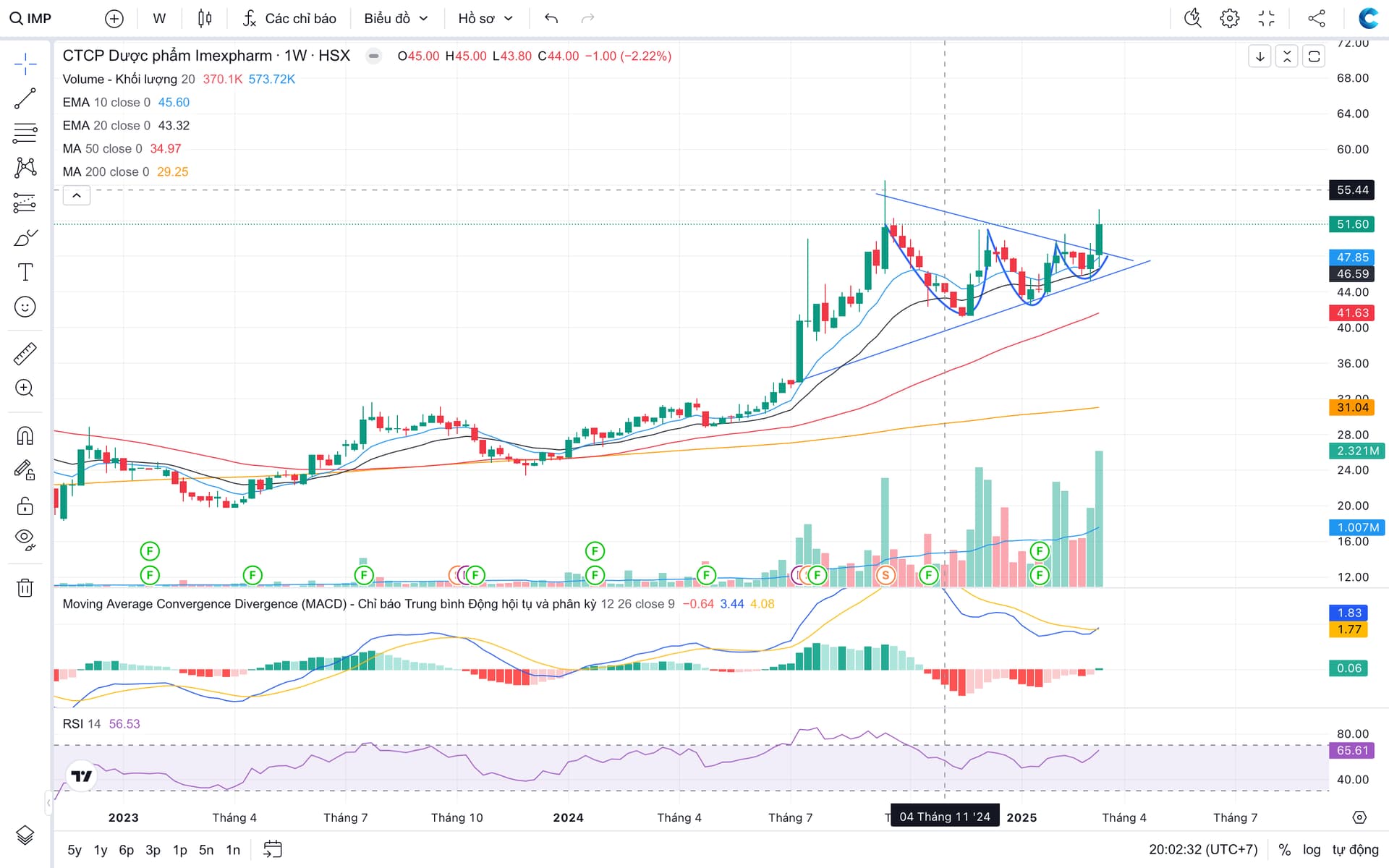Select the trend line drawing tool

25,98
